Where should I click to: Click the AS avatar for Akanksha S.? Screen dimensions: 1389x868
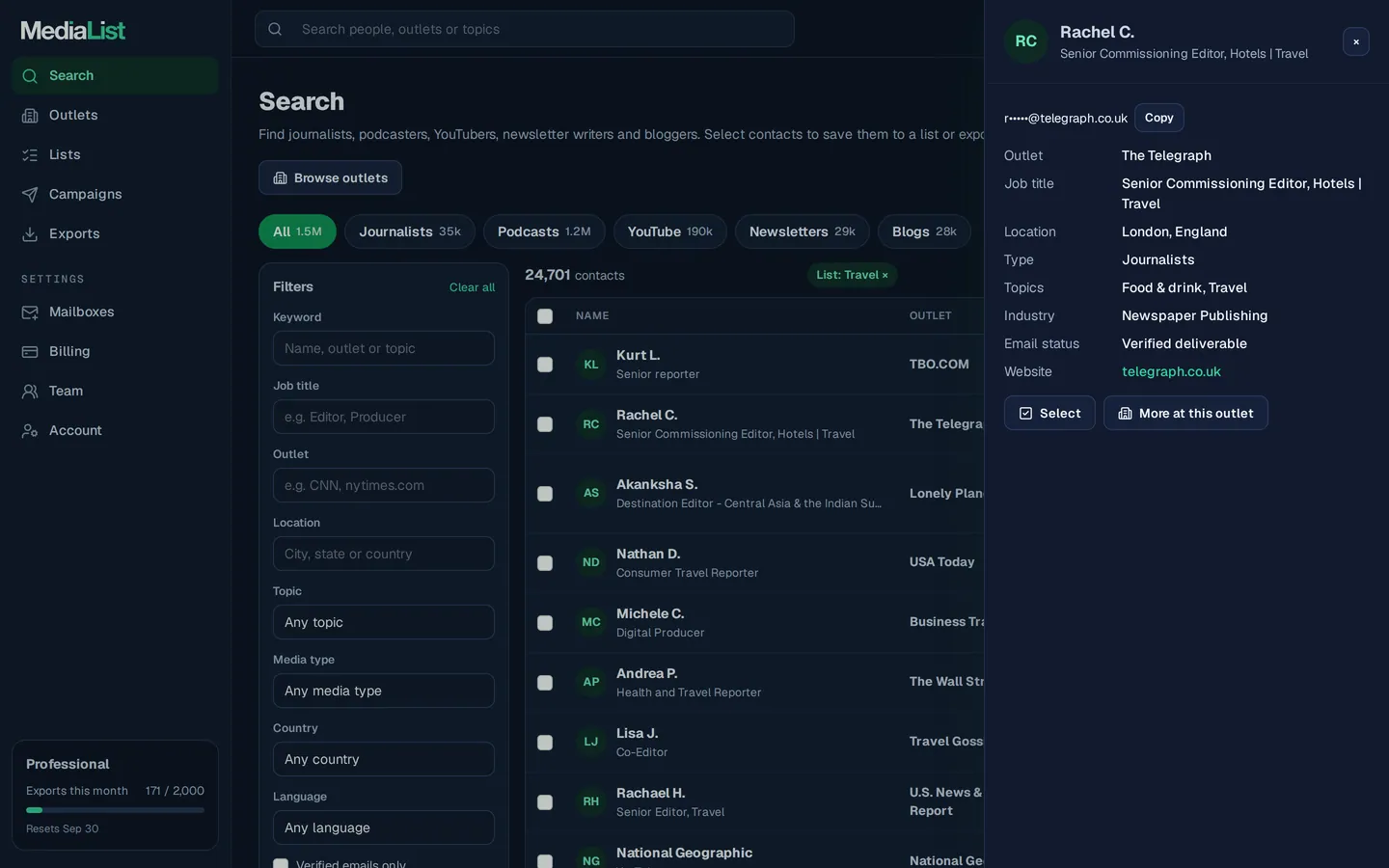click(x=591, y=493)
